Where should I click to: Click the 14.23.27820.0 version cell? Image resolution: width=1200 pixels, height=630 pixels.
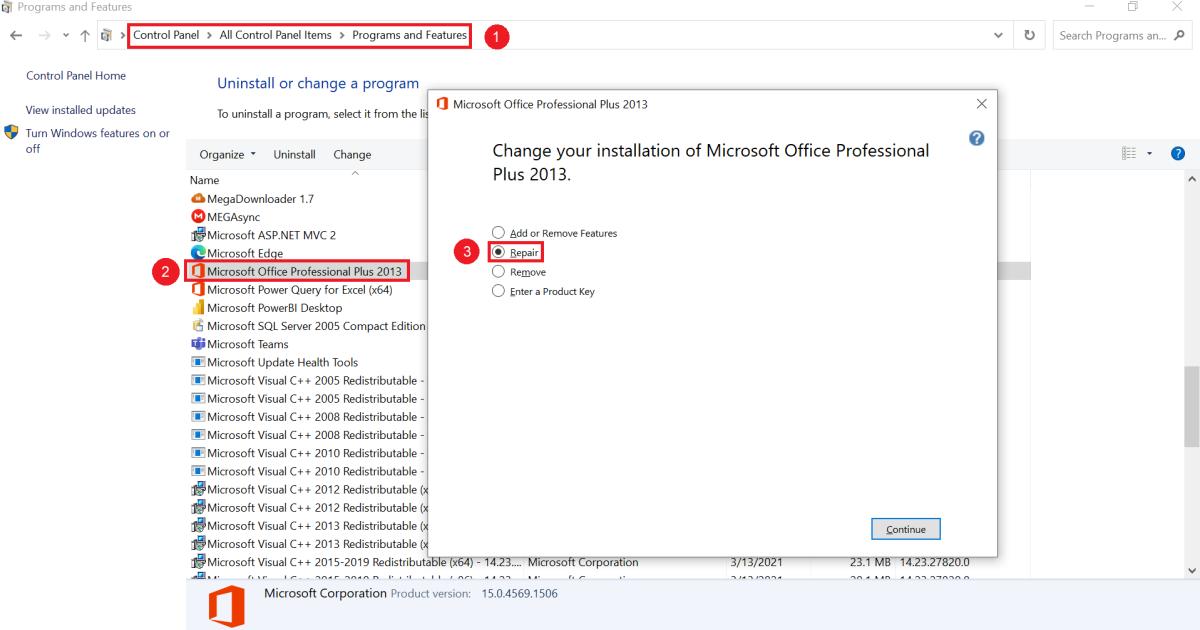click(x=934, y=562)
